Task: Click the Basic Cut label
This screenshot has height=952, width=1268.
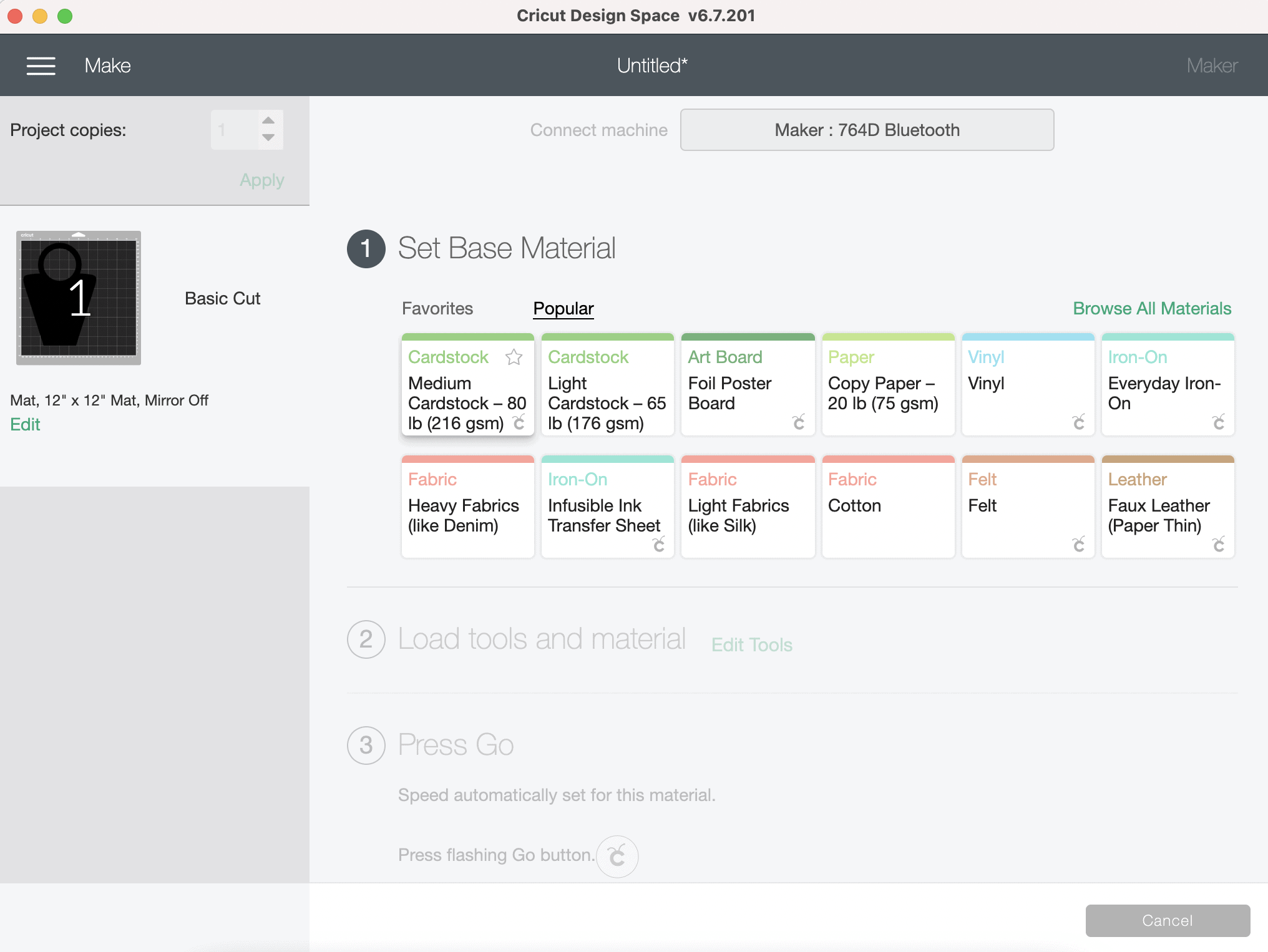Action: 222,298
